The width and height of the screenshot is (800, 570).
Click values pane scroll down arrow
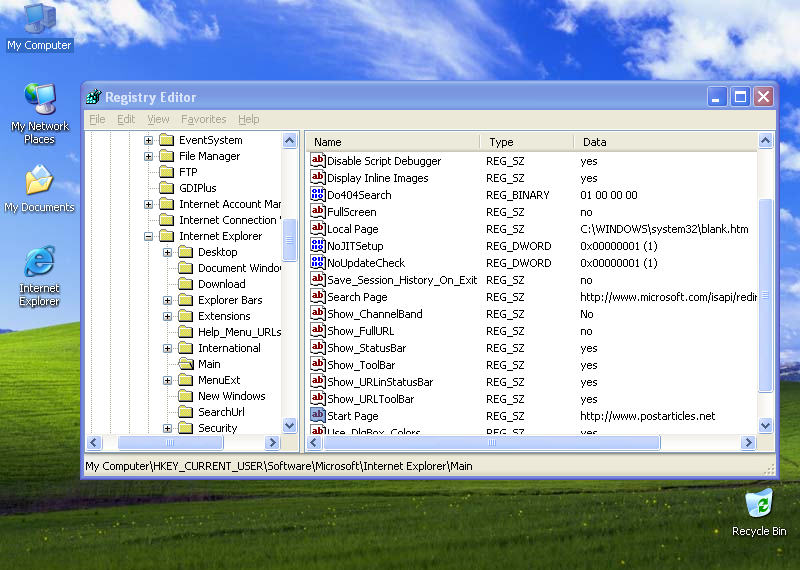pos(765,425)
